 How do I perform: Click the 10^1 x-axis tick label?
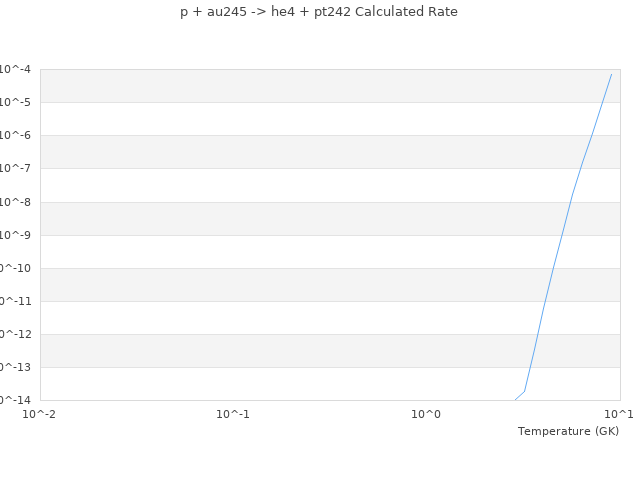(619, 414)
